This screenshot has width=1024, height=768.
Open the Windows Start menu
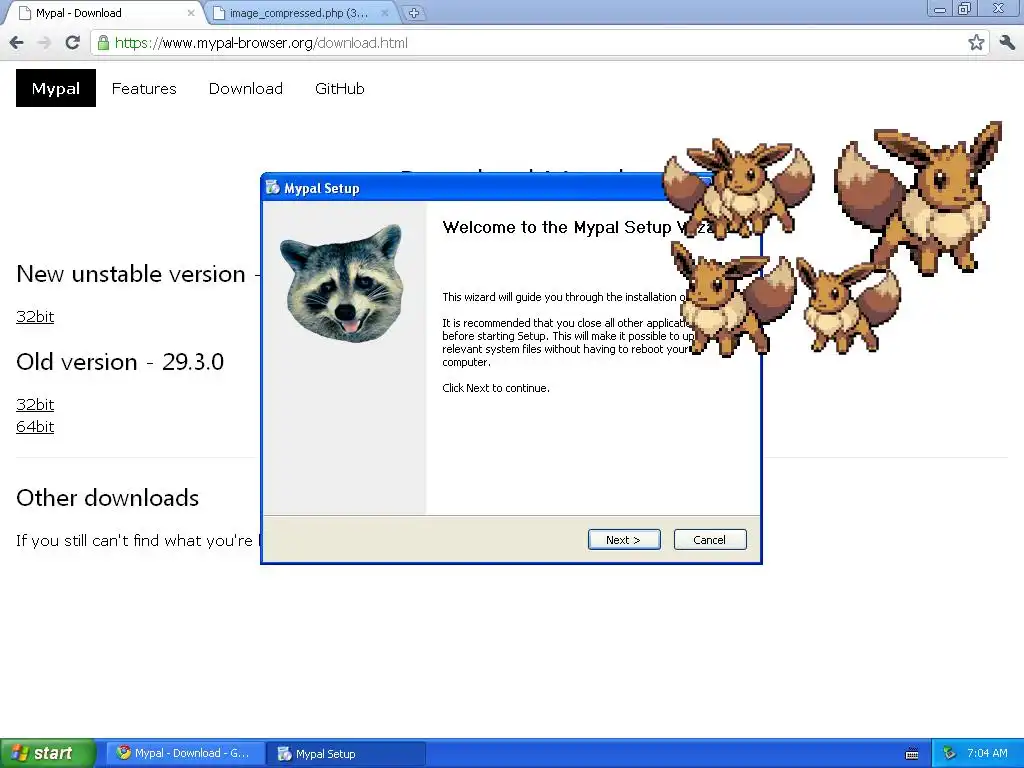(x=48, y=753)
